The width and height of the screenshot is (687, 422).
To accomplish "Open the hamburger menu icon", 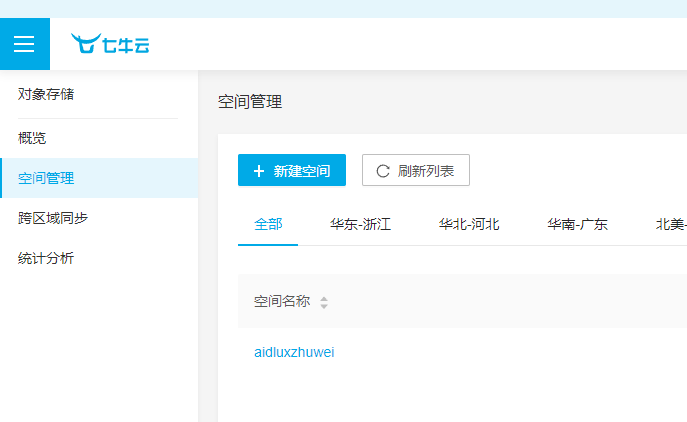I will (24, 44).
